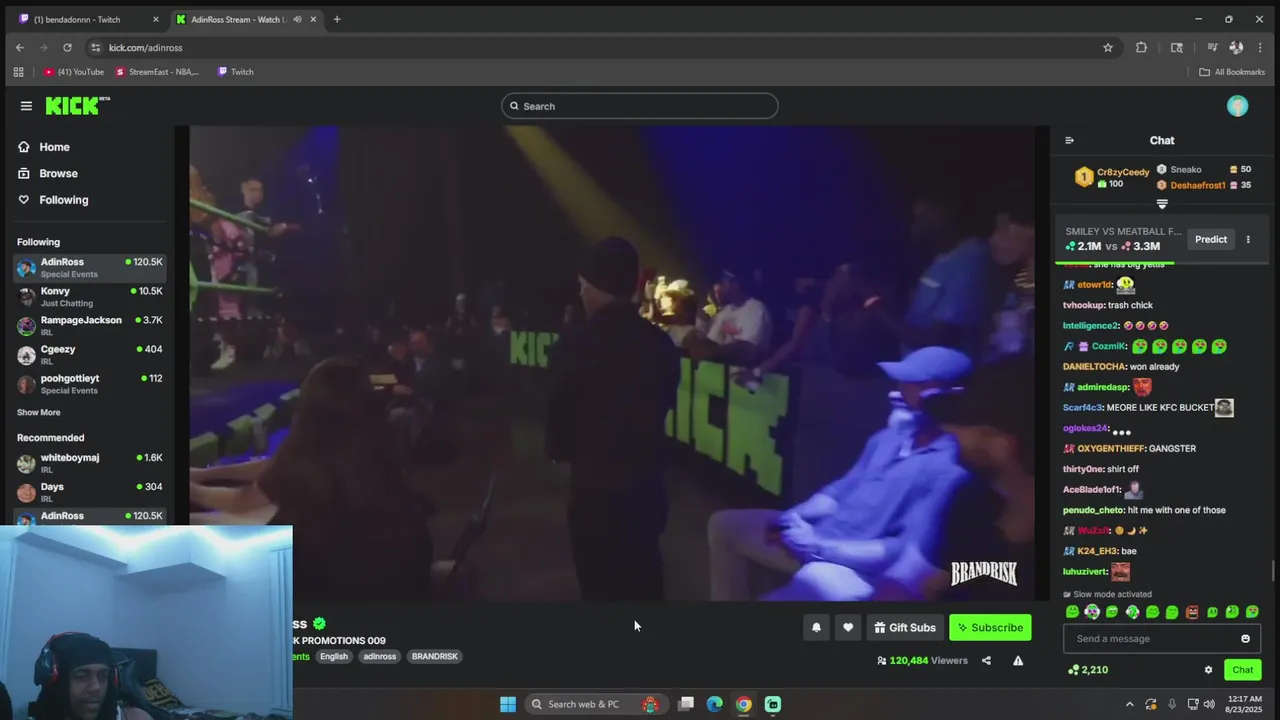Open Chrome from the taskbar
Viewport: 1280px width, 720px height.
[x=743, y=704]
